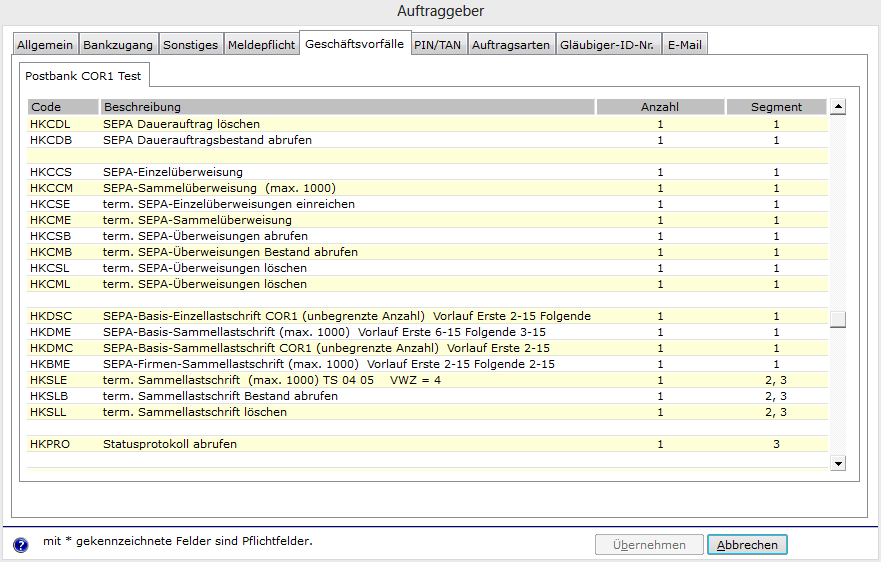881x562 pixels.
Task: Select the HKDSC Einzellastschrift COR1 description
Action: click(347, 316)
